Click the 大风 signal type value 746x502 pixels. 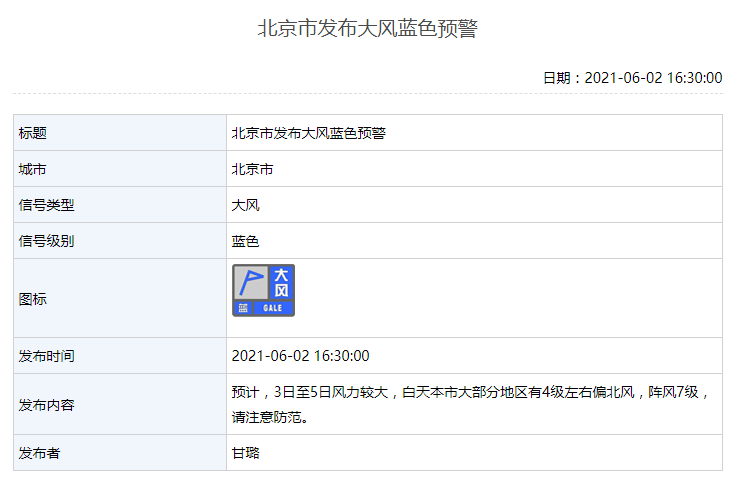pos(245,205)
